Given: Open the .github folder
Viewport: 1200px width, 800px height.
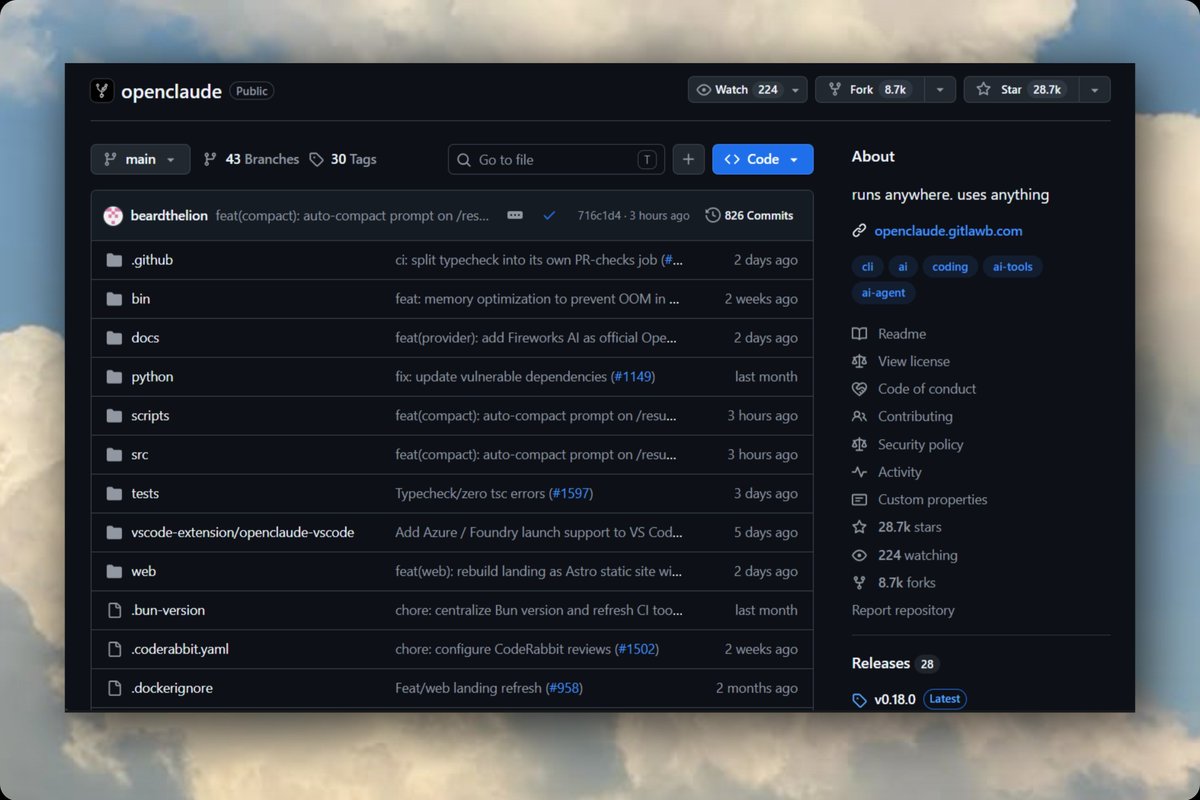Looking at the screenshot, I should pos(152,260).
